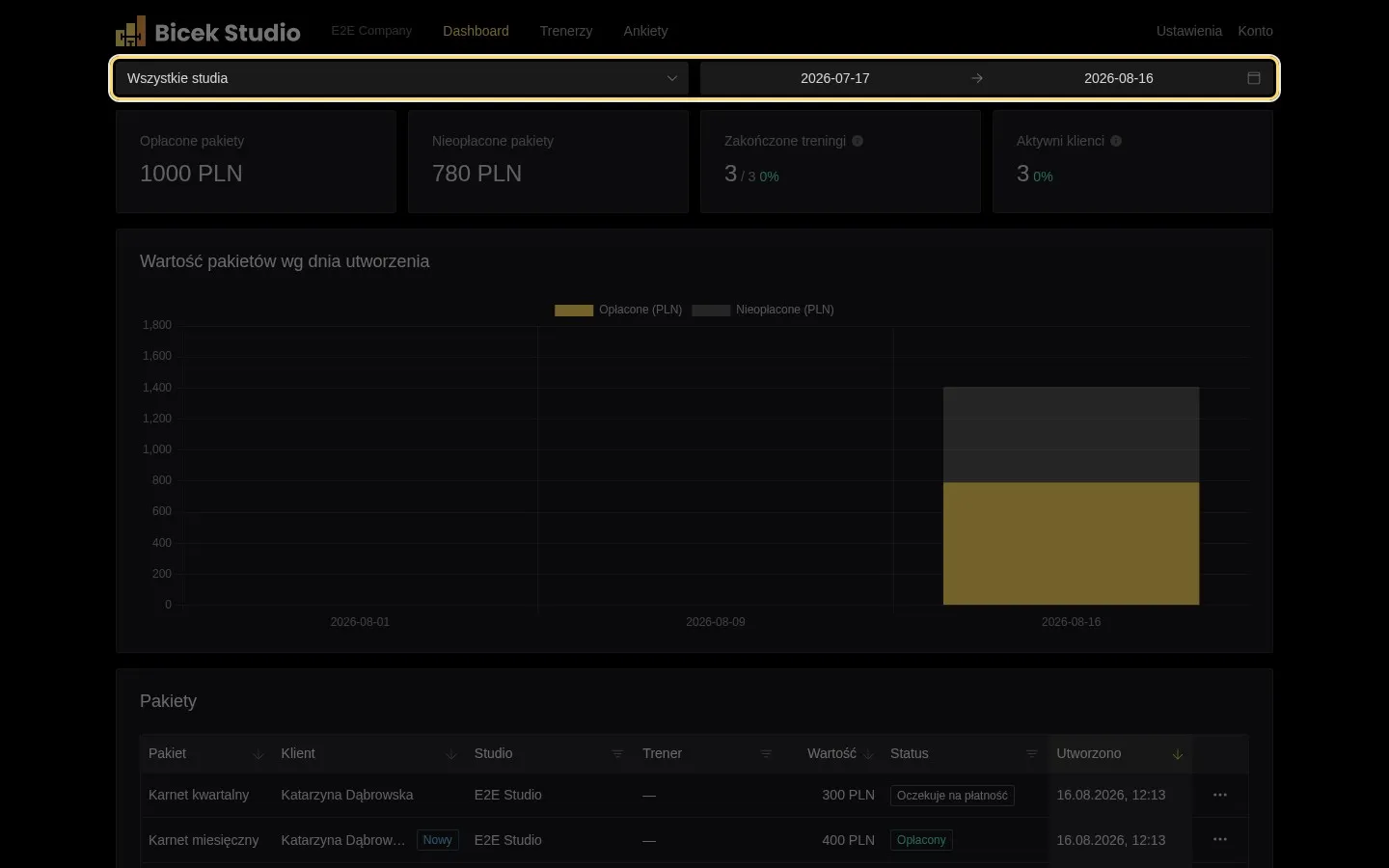Click info icon beside Aktywni klienci
The height and width of the screenshot is (868, 1389).
tap(1116, 141)
